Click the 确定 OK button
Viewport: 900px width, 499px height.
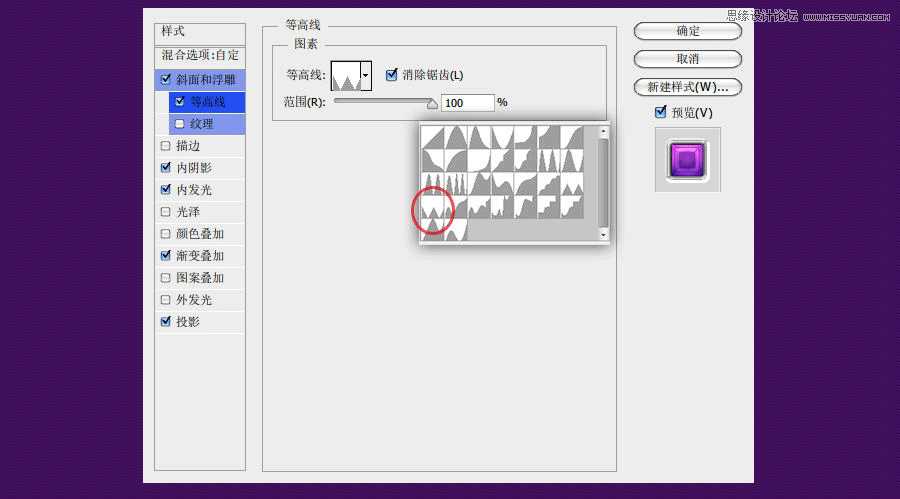(688, 31)
